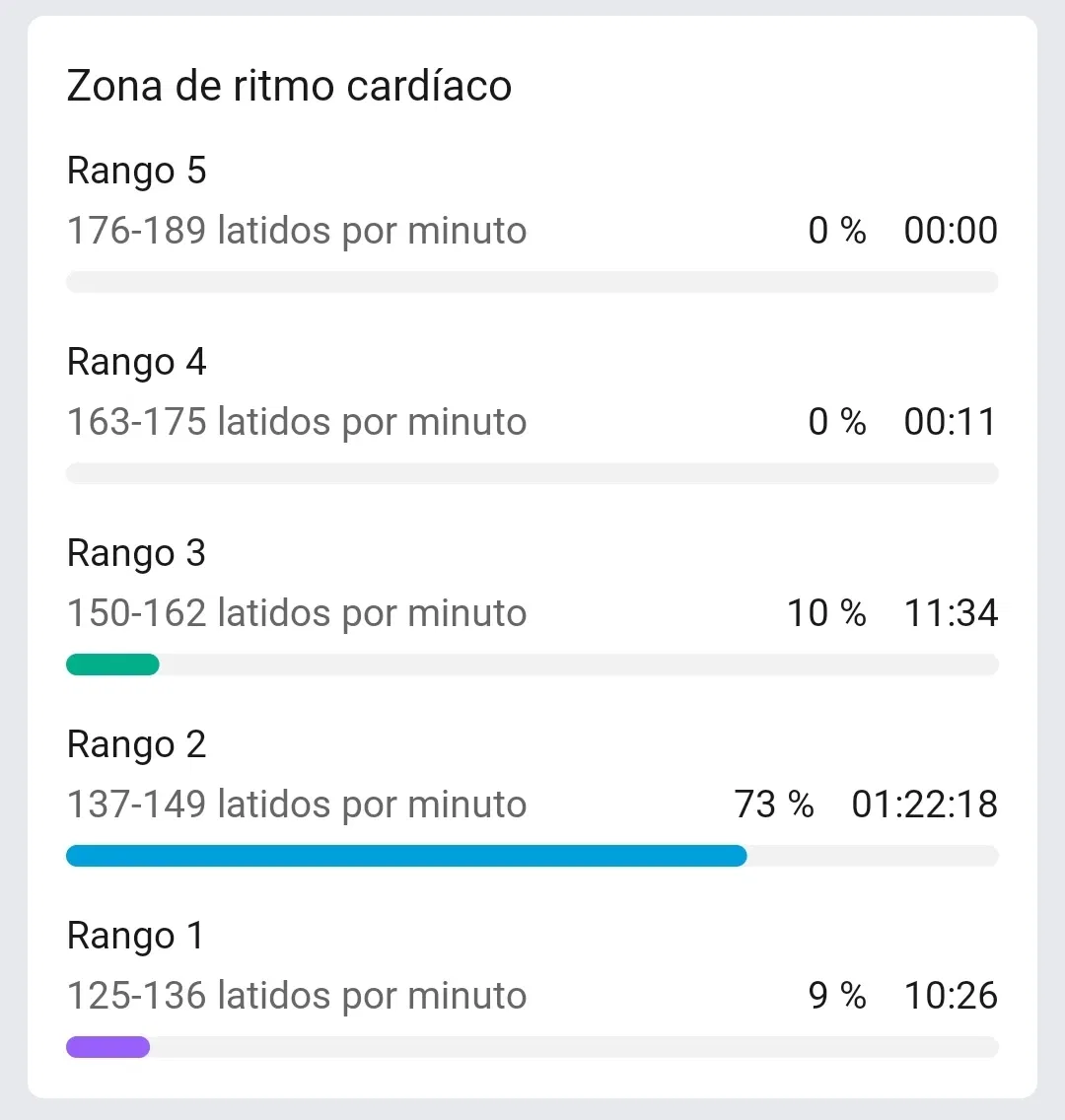Image resolution: width=1065 pixels, height=1120 pixels.
Task: Tap the 176-189 latidos por minuto text
Action: [x=296, y=231]
